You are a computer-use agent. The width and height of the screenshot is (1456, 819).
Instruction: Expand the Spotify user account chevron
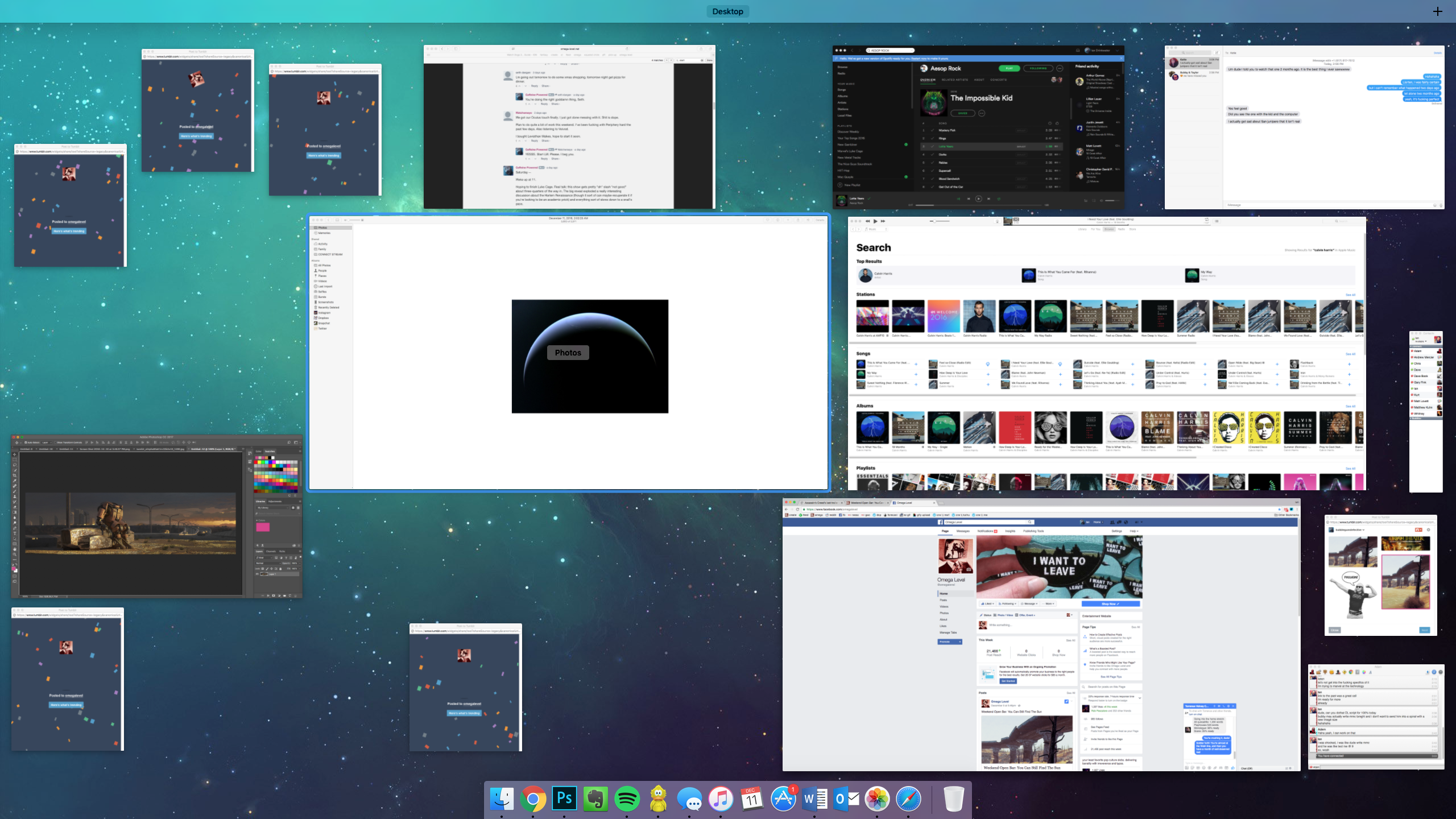click(x=1117, y=51)
